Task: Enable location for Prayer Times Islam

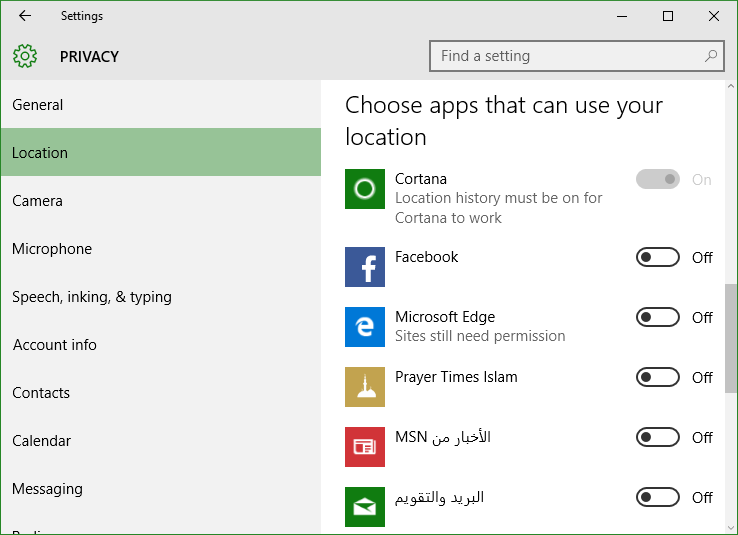Action: 658,377
